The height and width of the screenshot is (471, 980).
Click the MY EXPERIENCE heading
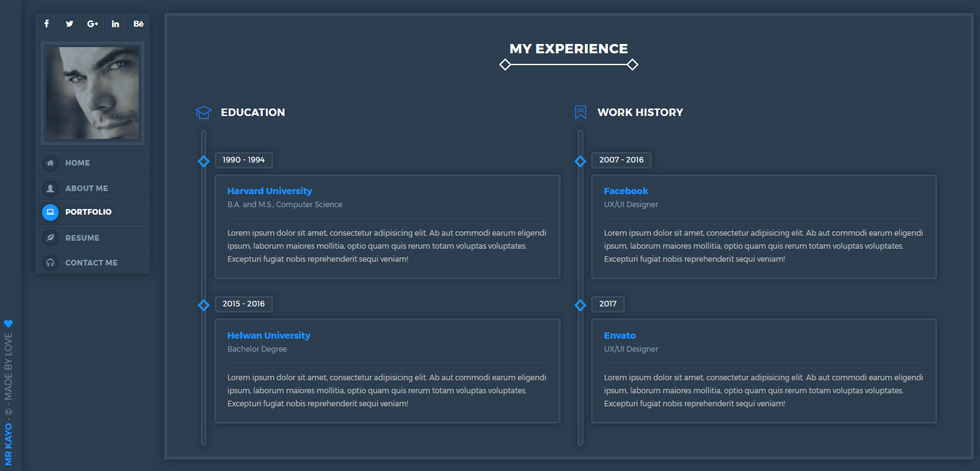[x=569, y=49]
